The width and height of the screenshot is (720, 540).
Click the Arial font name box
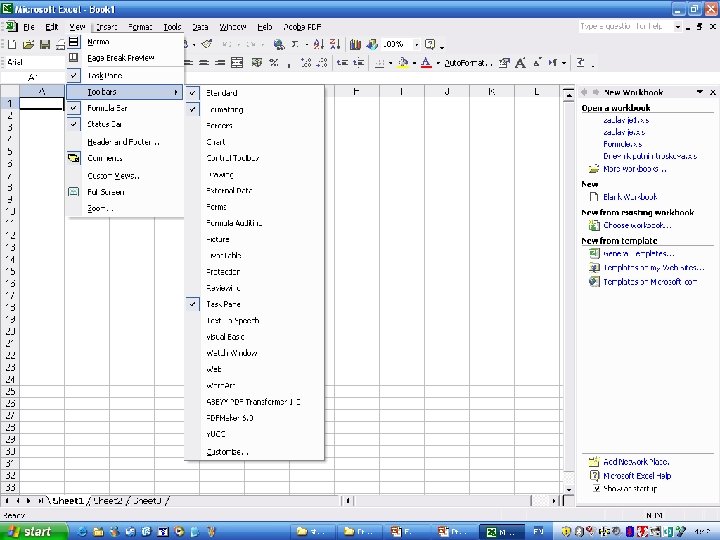[x=34, y=62]
